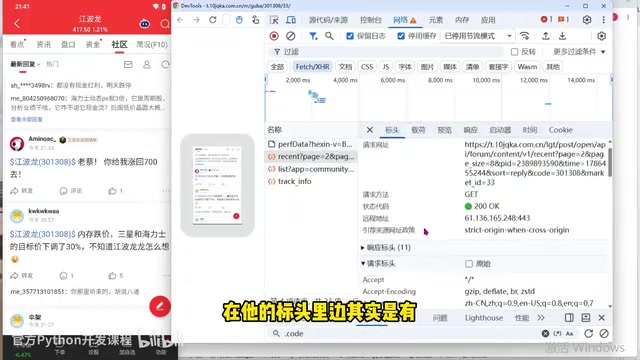
Task: Open the mail envelope icon in community tab
Action: 128,64
